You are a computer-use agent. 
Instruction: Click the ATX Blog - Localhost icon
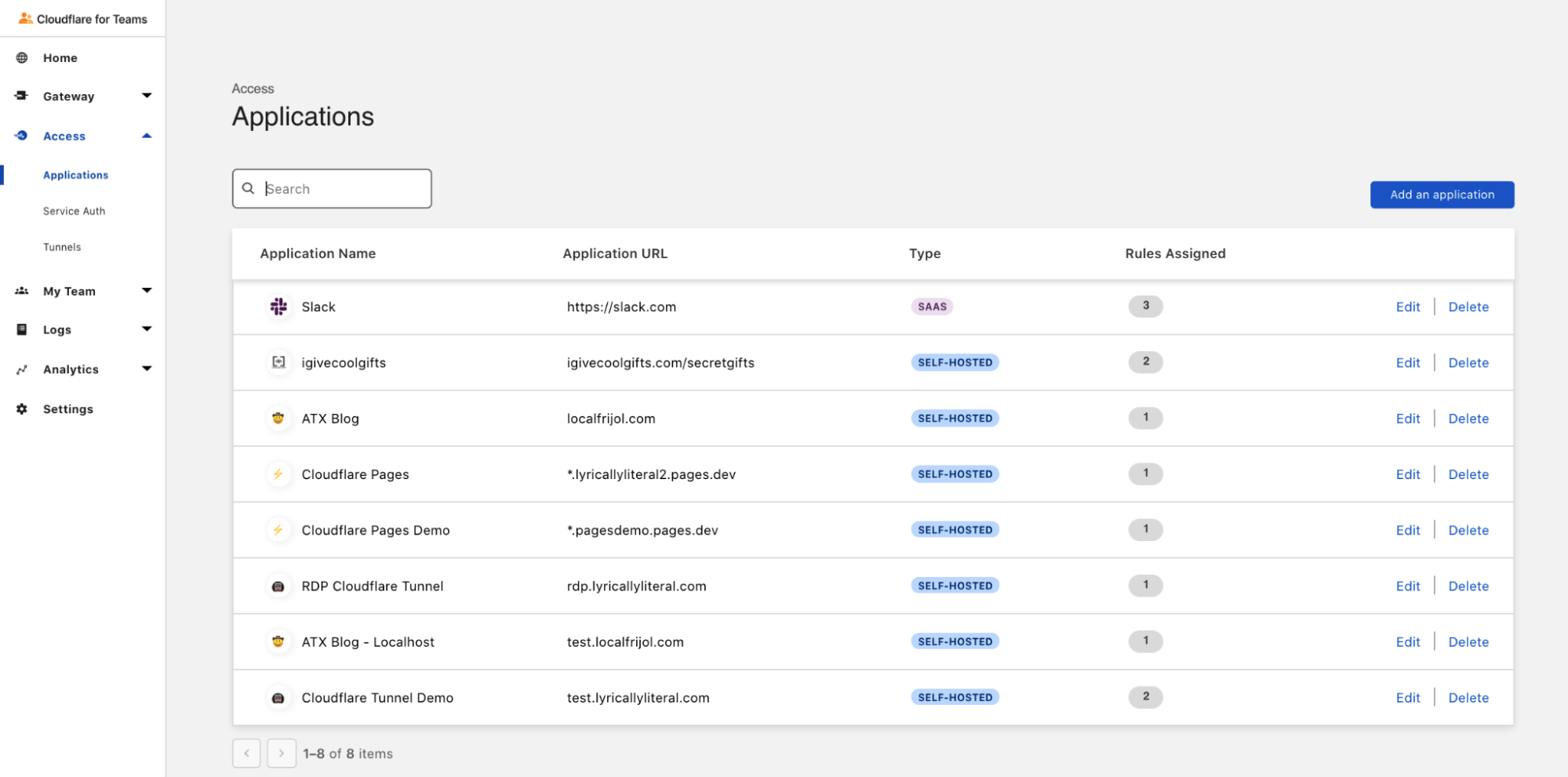278,641
